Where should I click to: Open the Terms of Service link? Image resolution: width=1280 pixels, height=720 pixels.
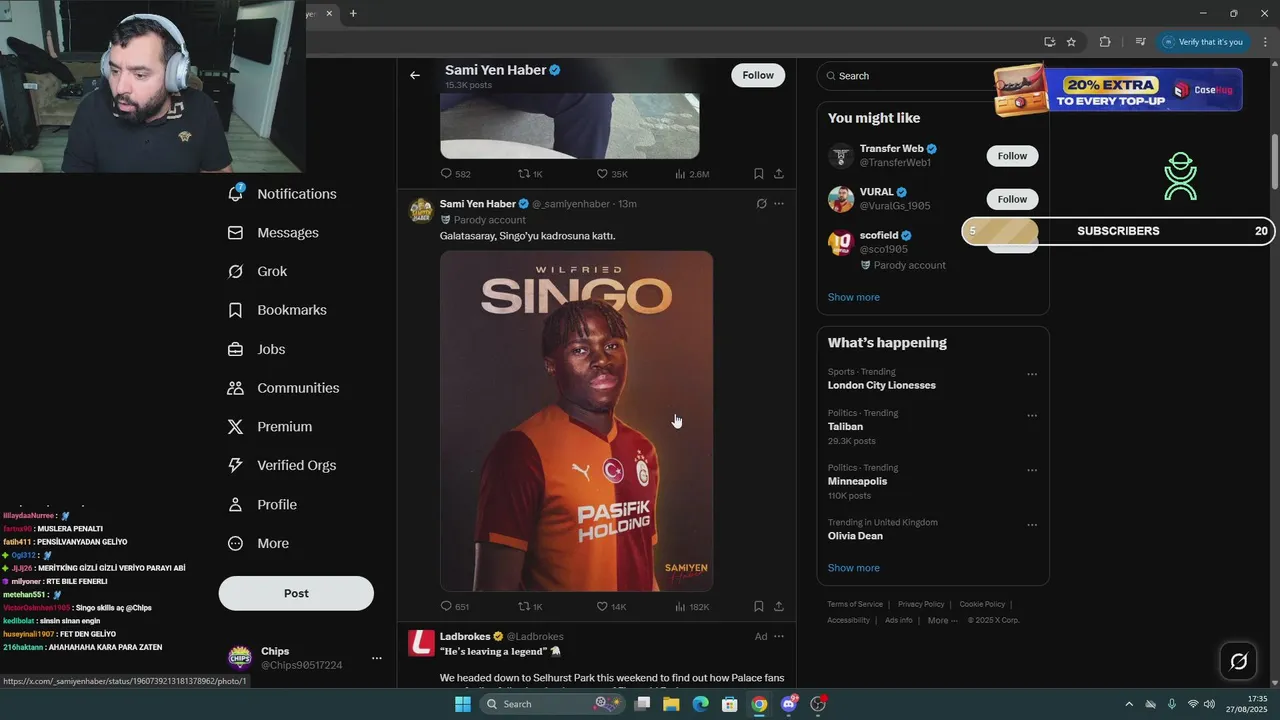tap(855, 604)
